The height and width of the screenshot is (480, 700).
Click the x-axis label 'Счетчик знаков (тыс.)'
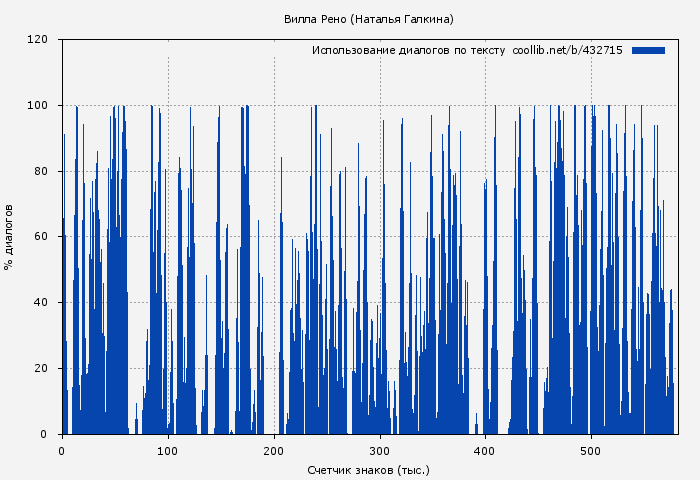(x=369, y=469)
